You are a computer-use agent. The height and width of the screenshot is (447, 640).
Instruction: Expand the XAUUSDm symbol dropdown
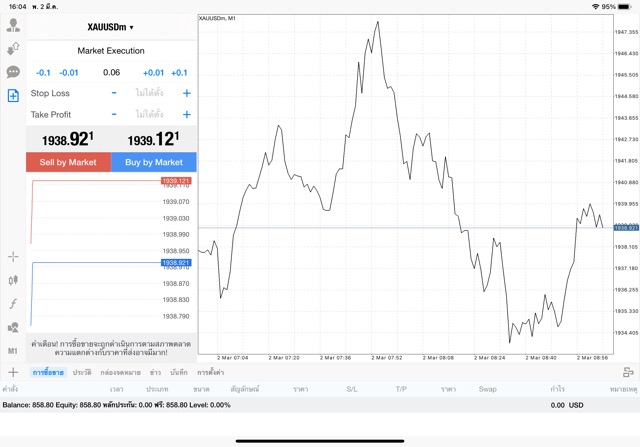(111, 27)
